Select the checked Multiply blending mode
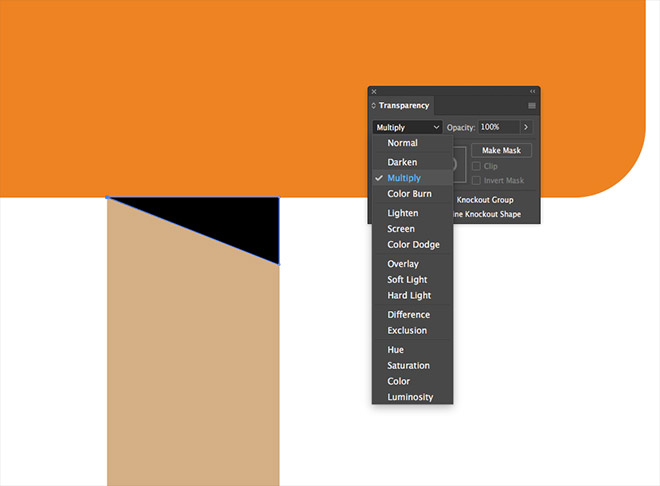The image size is (660, 486). [412, 178]
